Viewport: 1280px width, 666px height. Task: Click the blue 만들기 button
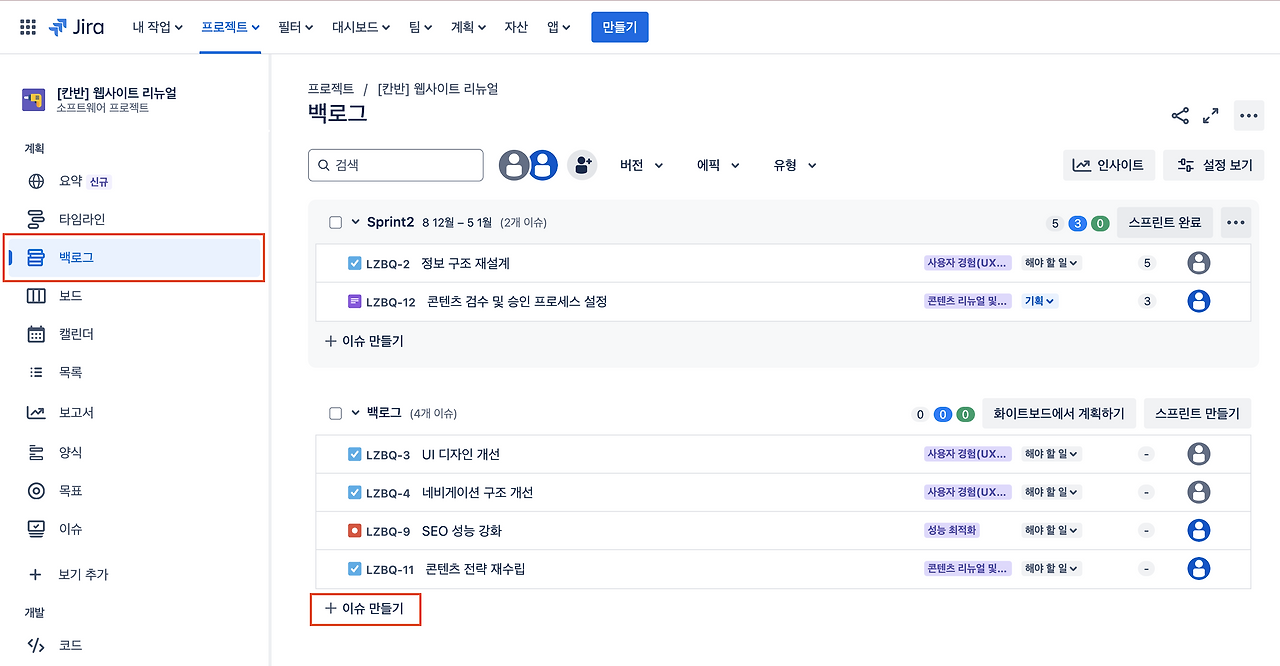pyautogui.click(x=619, y=27)
